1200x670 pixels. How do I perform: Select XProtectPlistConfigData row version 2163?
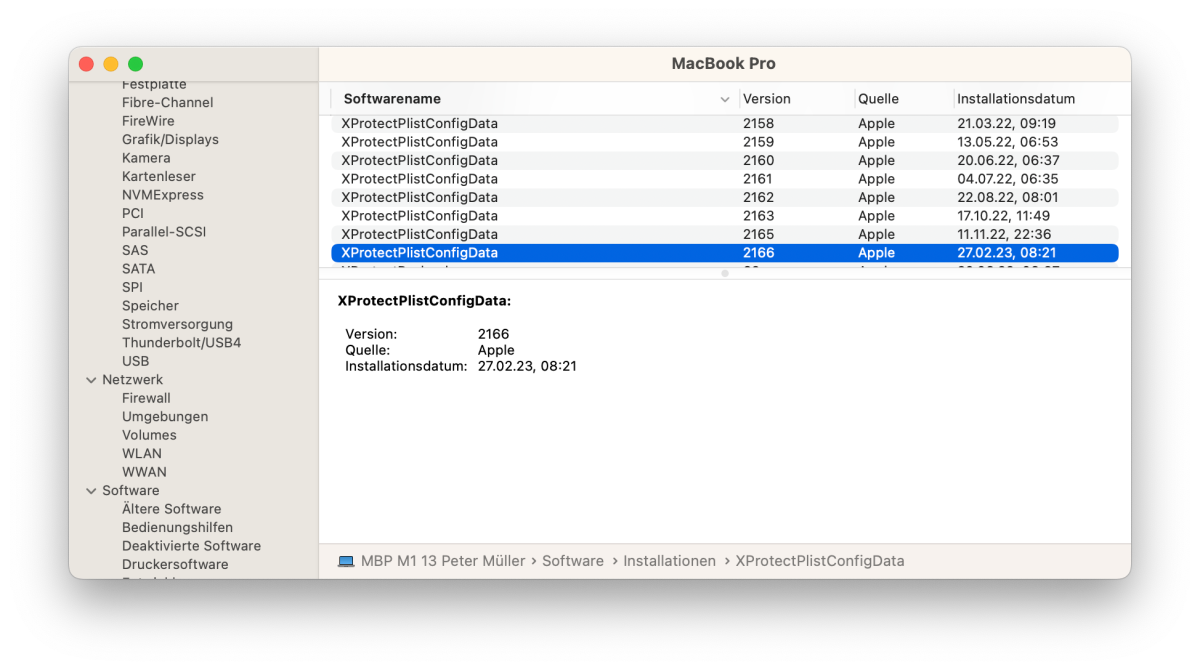[725, 216]
